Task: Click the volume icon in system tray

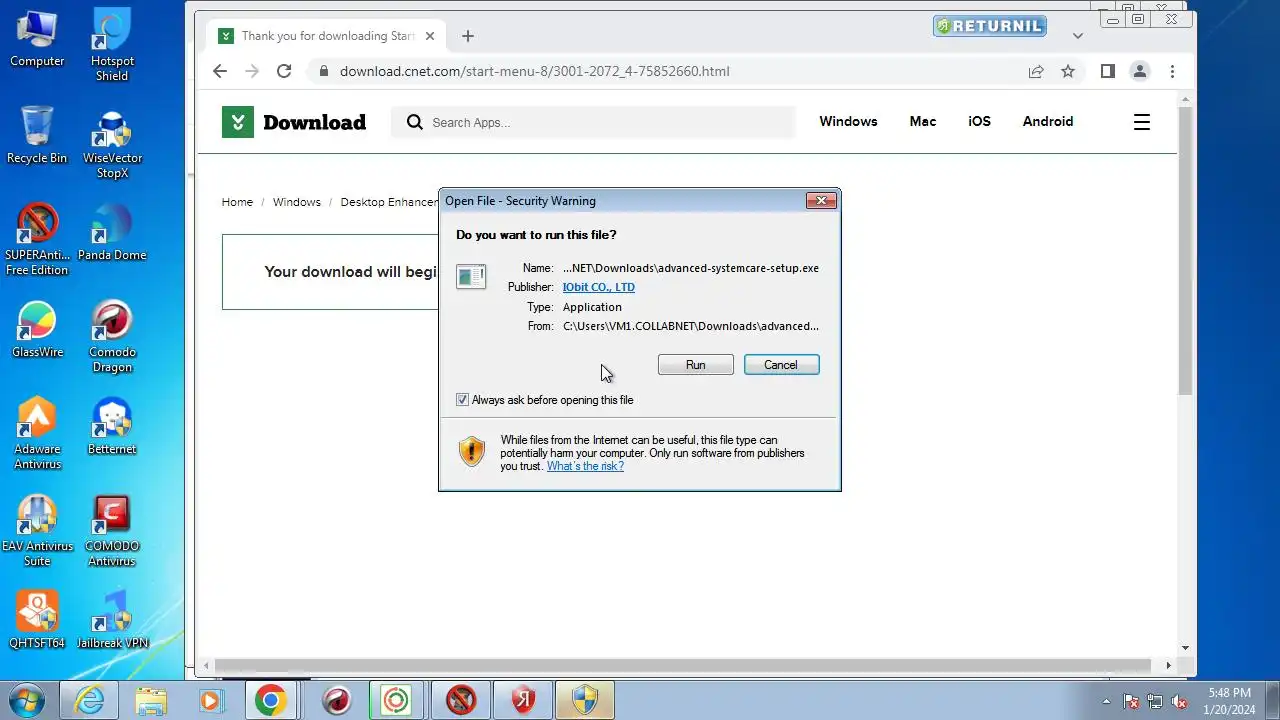Action: [x=1179, y=701]
